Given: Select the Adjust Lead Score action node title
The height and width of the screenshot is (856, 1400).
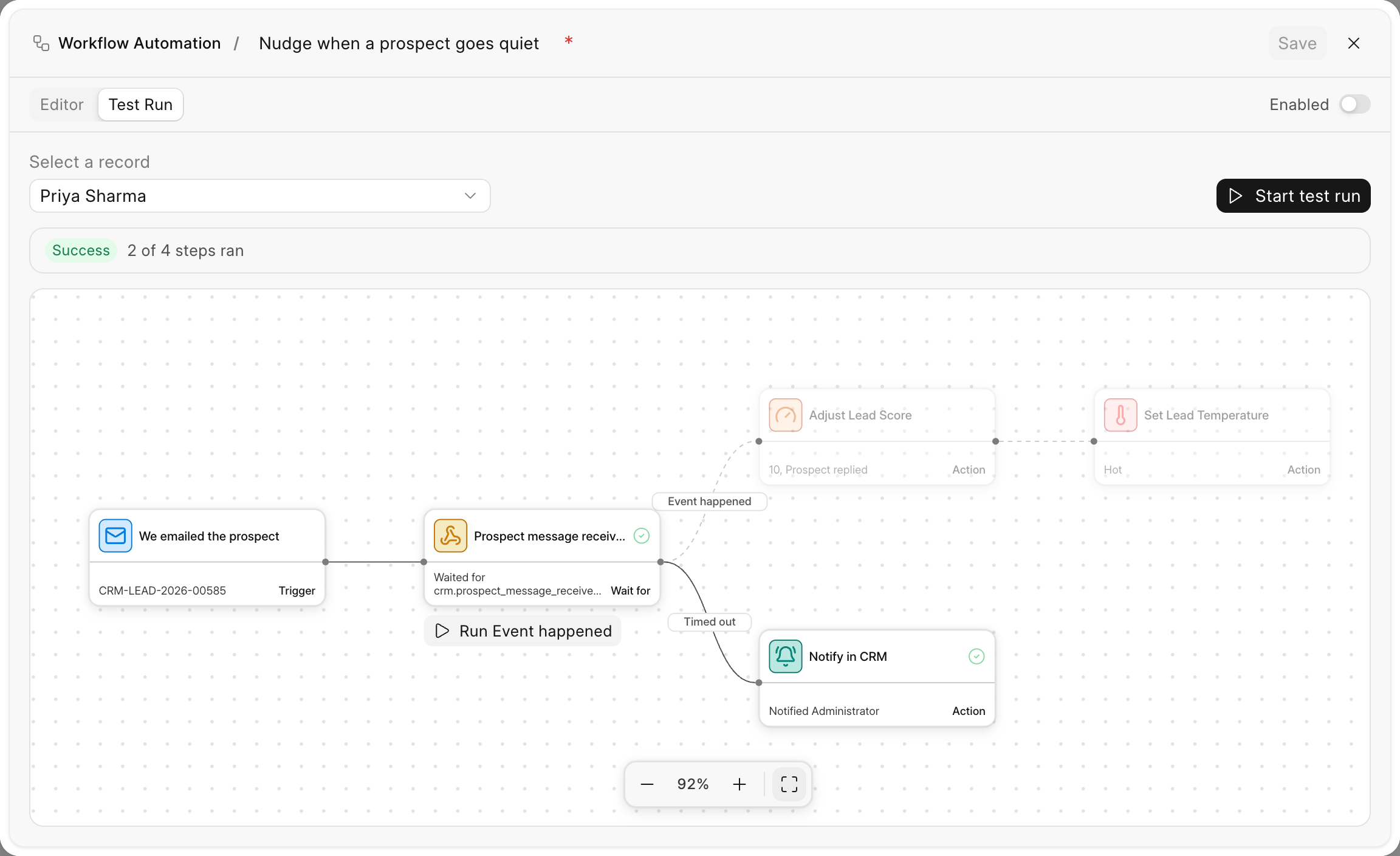Looking at the screenshot, I should point(860,415).
